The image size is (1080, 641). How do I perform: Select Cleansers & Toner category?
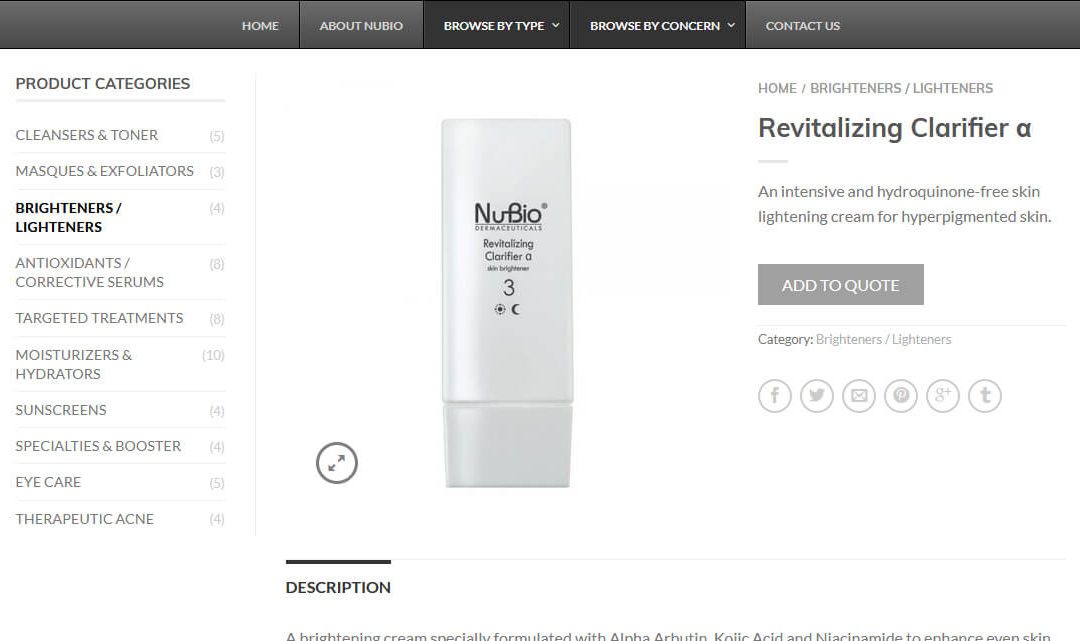(87, 135)
